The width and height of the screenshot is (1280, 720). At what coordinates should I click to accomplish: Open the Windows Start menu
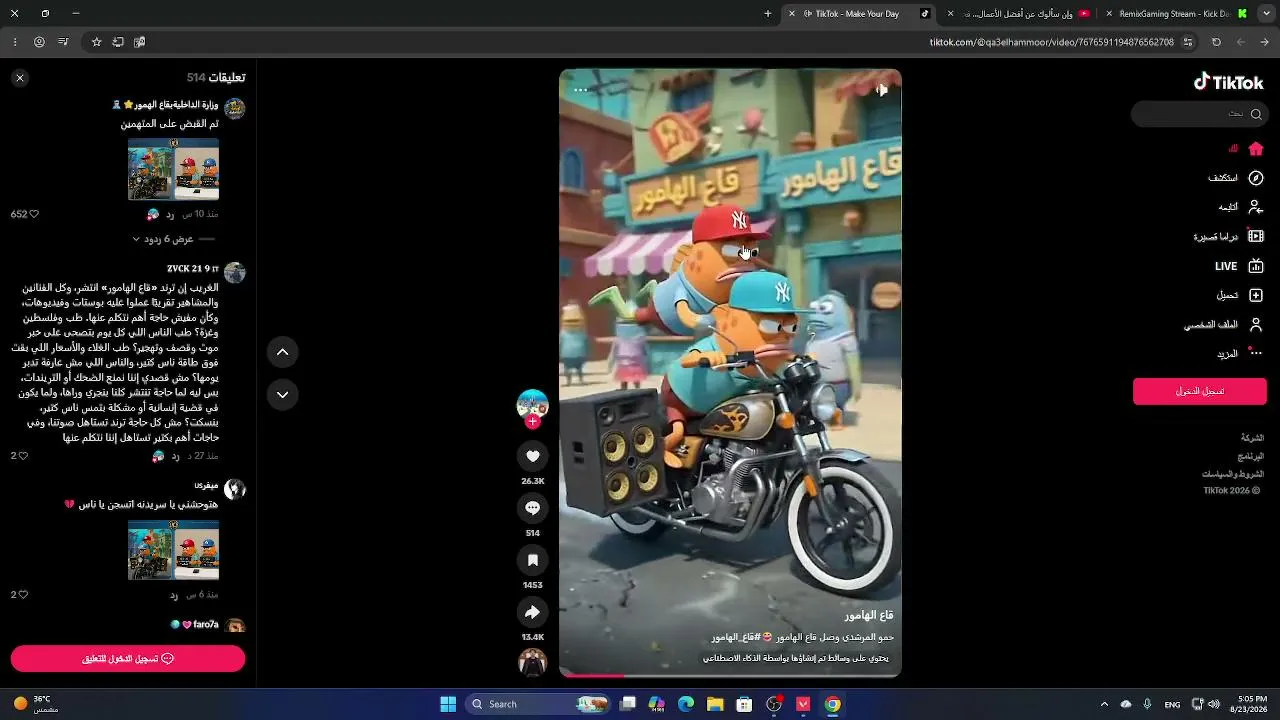pos(448,704)
